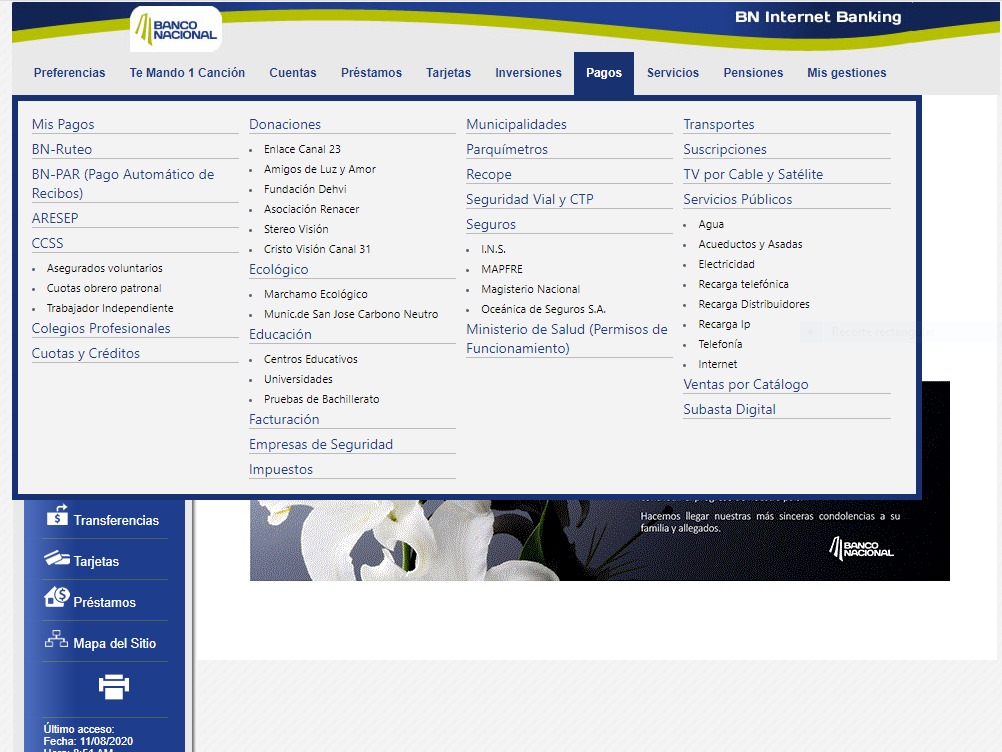Click the Tarjetas cards icon in sidebar
Viewport: 1002px width, 752px height.
(56, 559)
